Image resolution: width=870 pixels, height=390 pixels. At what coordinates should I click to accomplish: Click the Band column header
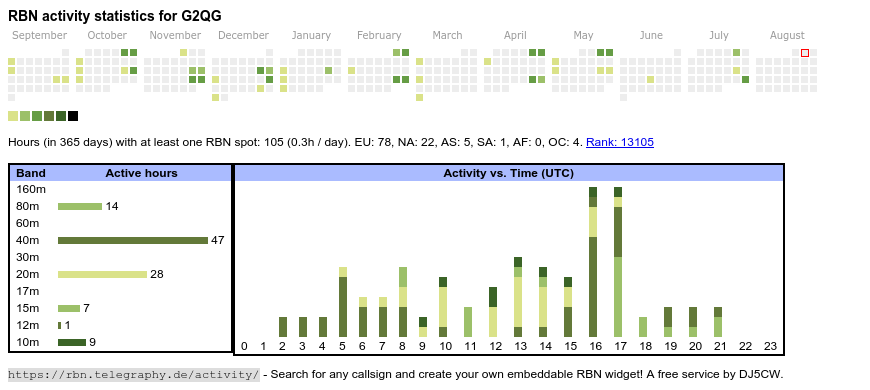pos(31,173)
